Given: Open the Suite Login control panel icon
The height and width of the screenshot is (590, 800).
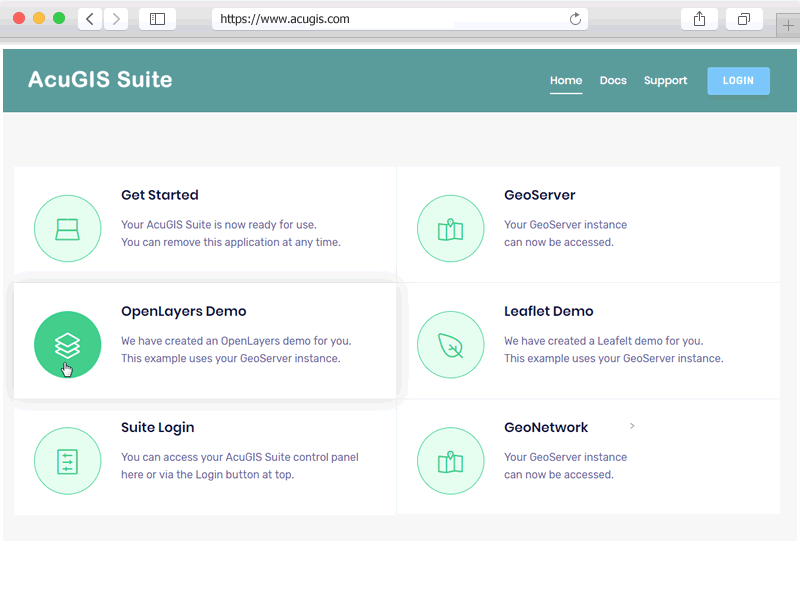Looking at the screenshot, I should (x=67, y=461).
